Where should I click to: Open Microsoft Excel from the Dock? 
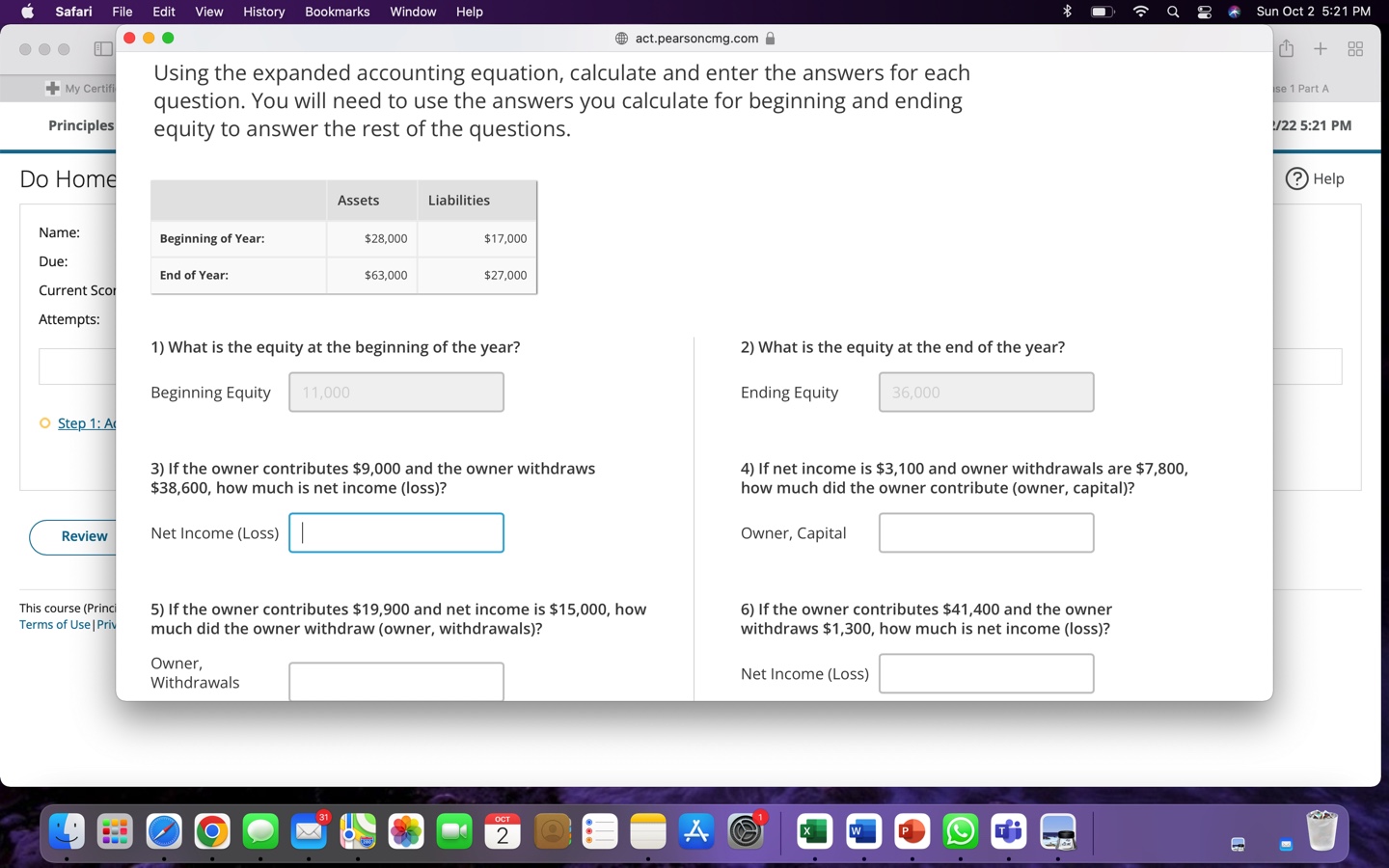815,830
